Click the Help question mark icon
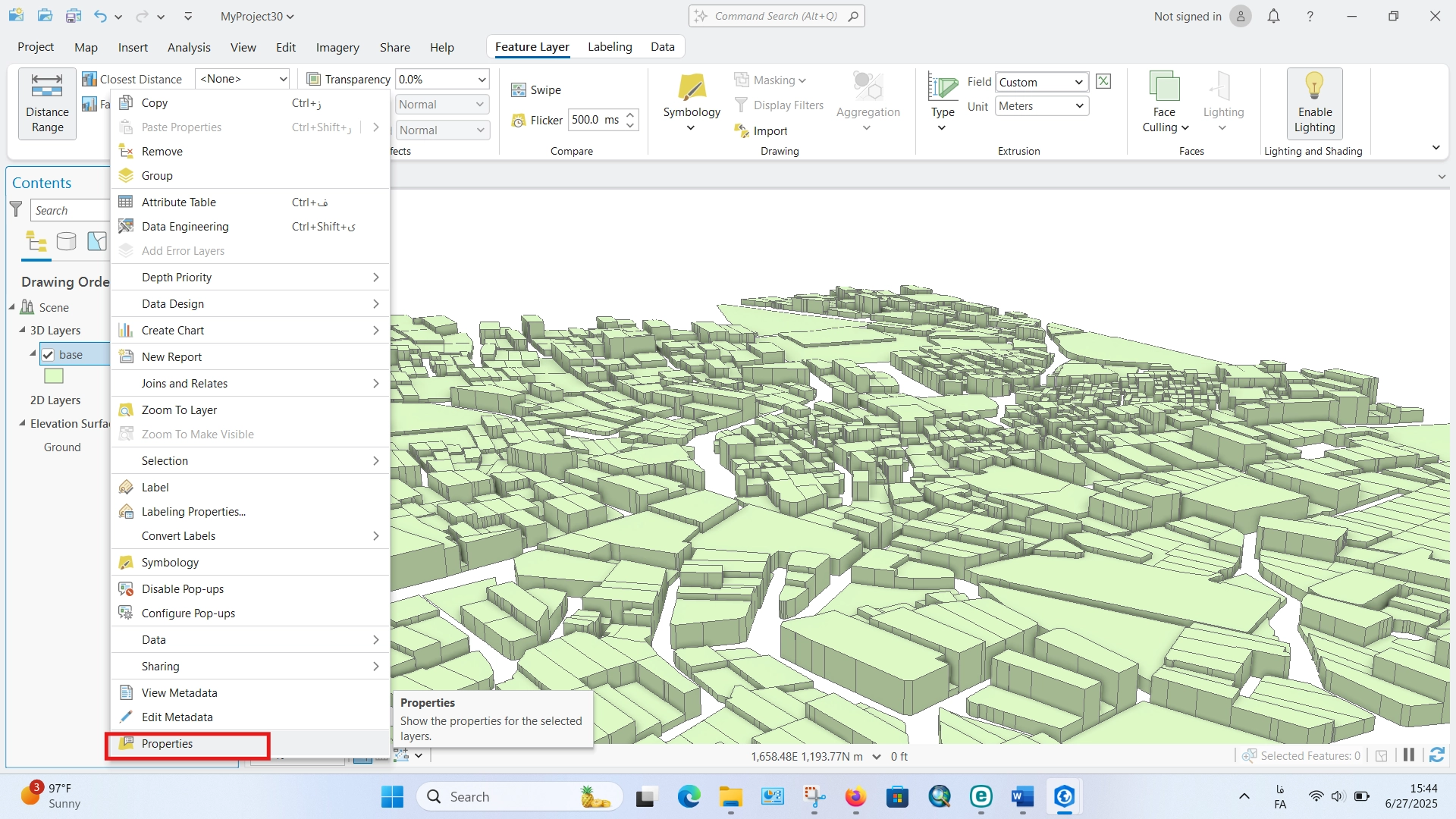The width and height of the screenshot is (1456, 819). pyautogui.click(x=1310, y=16)
